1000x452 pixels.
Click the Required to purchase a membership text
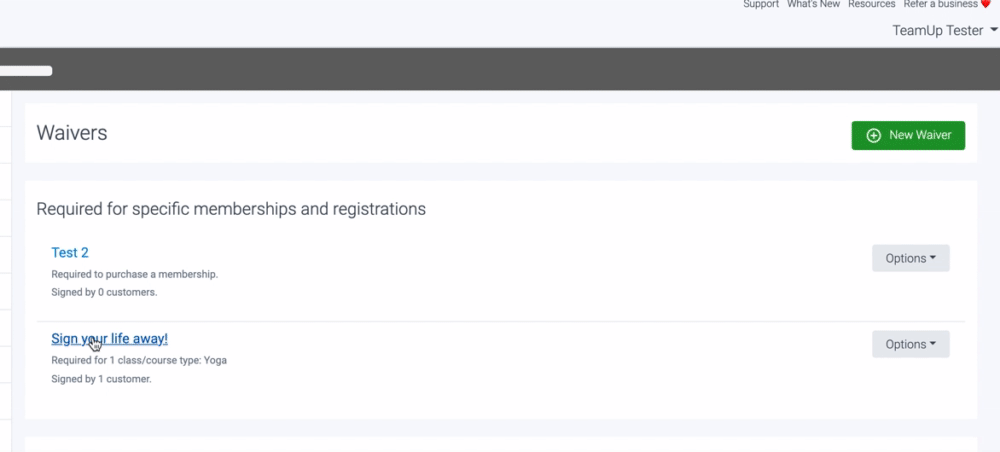(134, 274)
